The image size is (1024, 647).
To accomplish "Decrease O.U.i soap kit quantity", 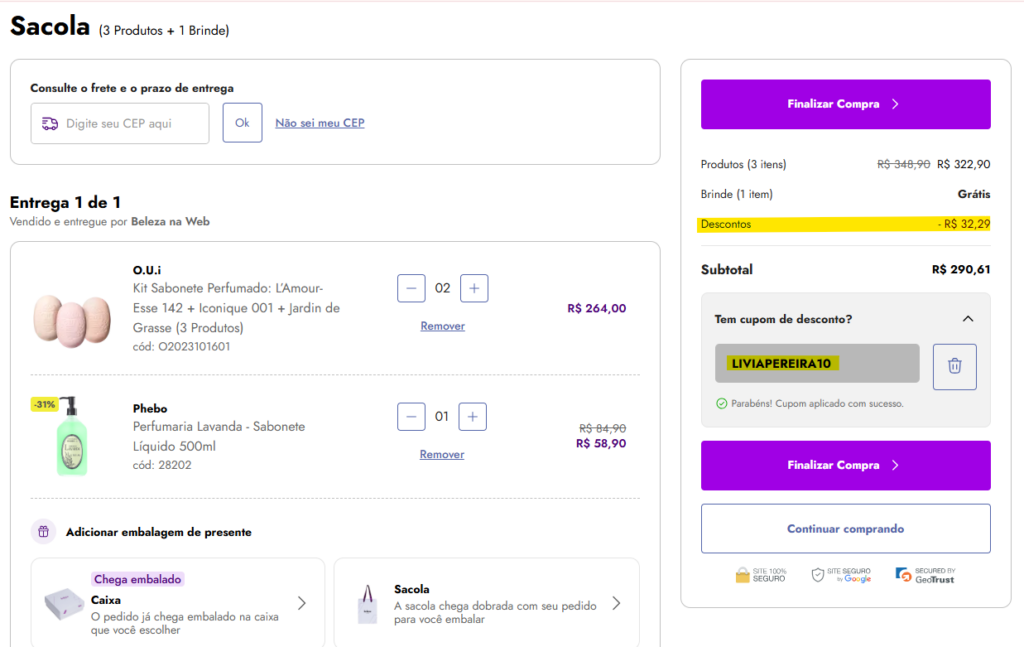I will [x=411, y=288].
